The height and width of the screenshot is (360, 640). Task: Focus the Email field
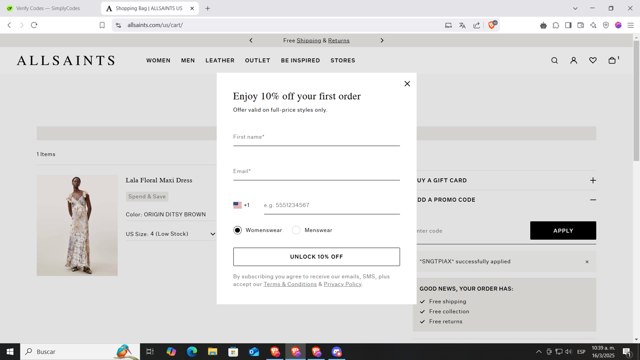(x=316, y=171)
